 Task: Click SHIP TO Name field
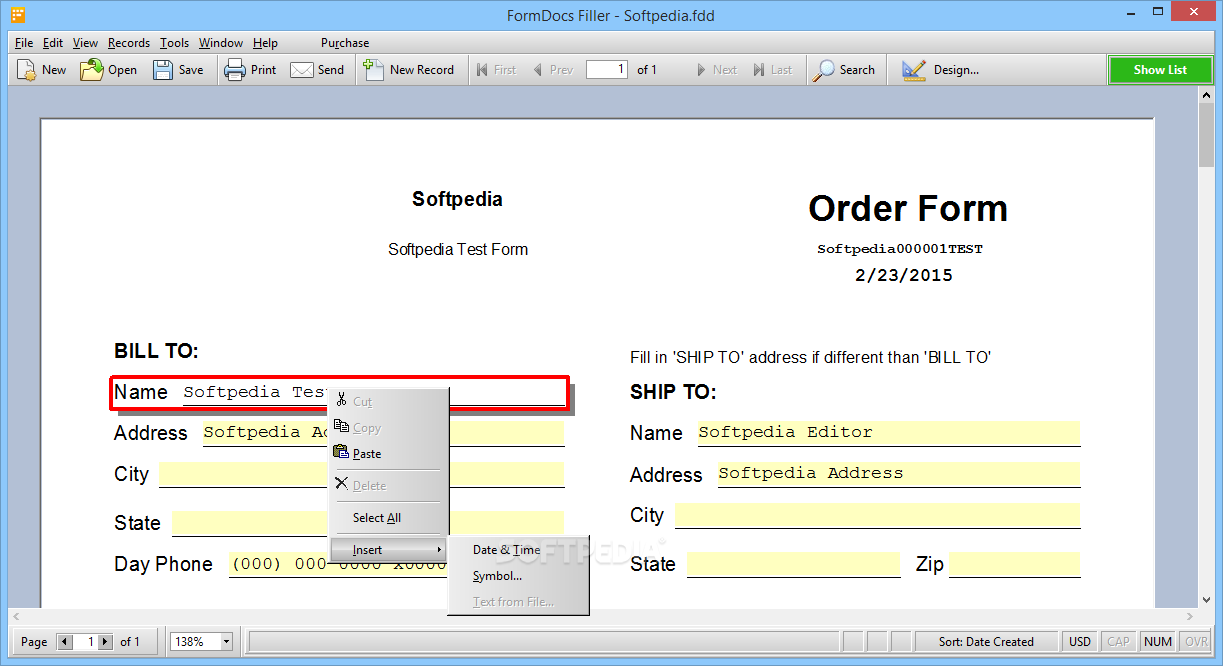(889, 433)
